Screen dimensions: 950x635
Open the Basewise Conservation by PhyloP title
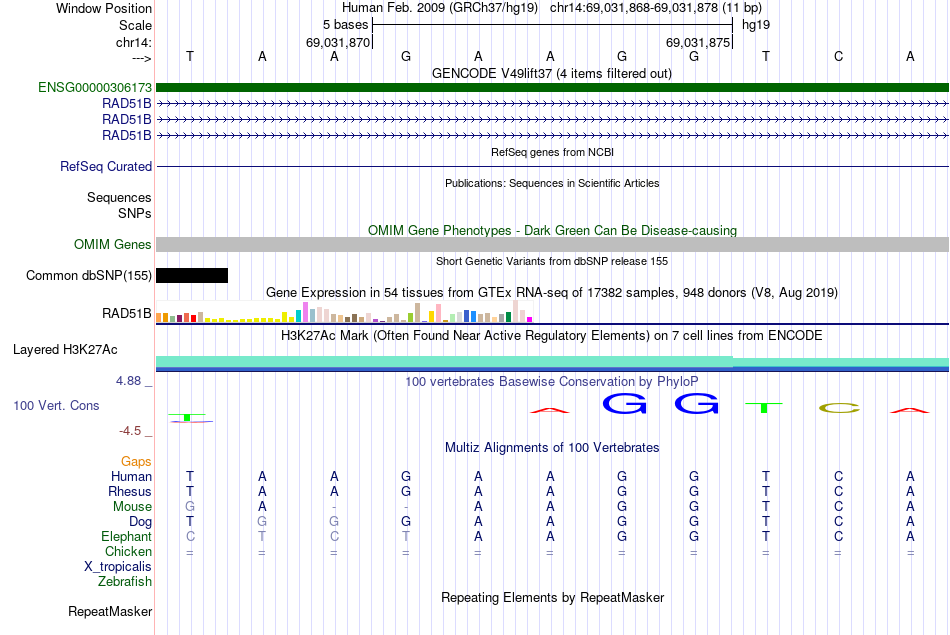552,382
